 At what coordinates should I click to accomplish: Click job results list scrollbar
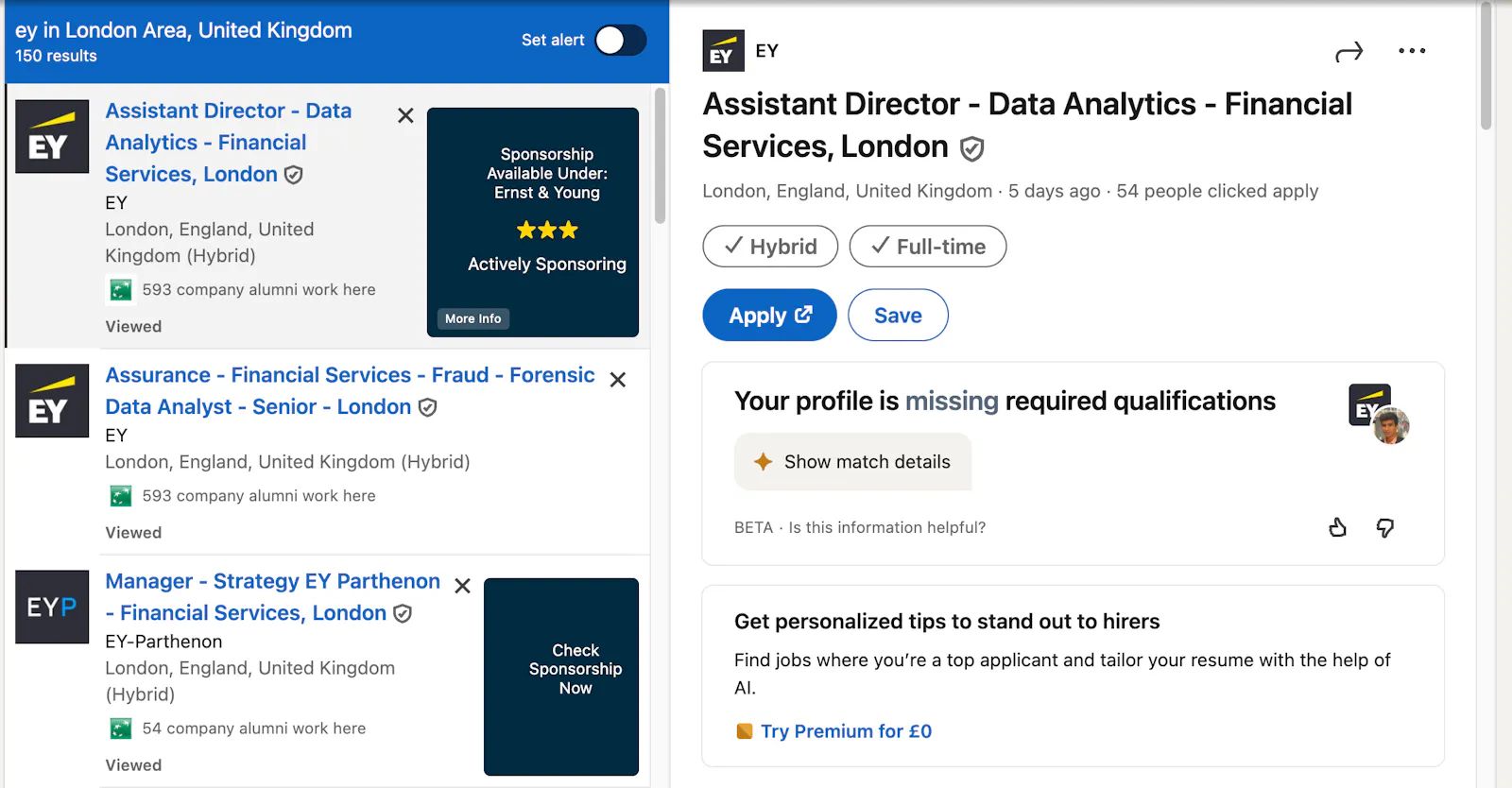tap(661, 156)
